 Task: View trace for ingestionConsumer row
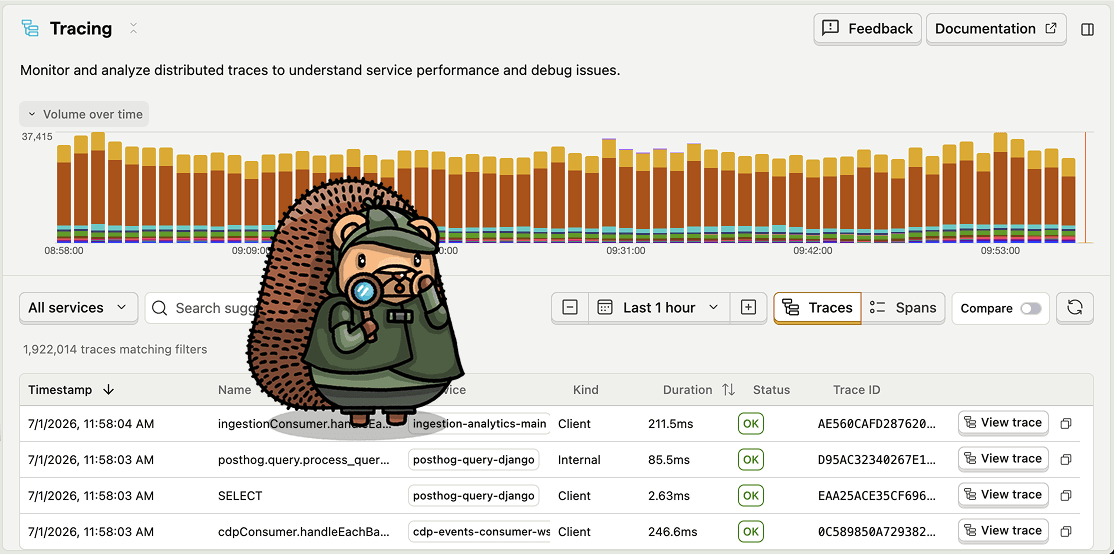tap(1003, 423)
